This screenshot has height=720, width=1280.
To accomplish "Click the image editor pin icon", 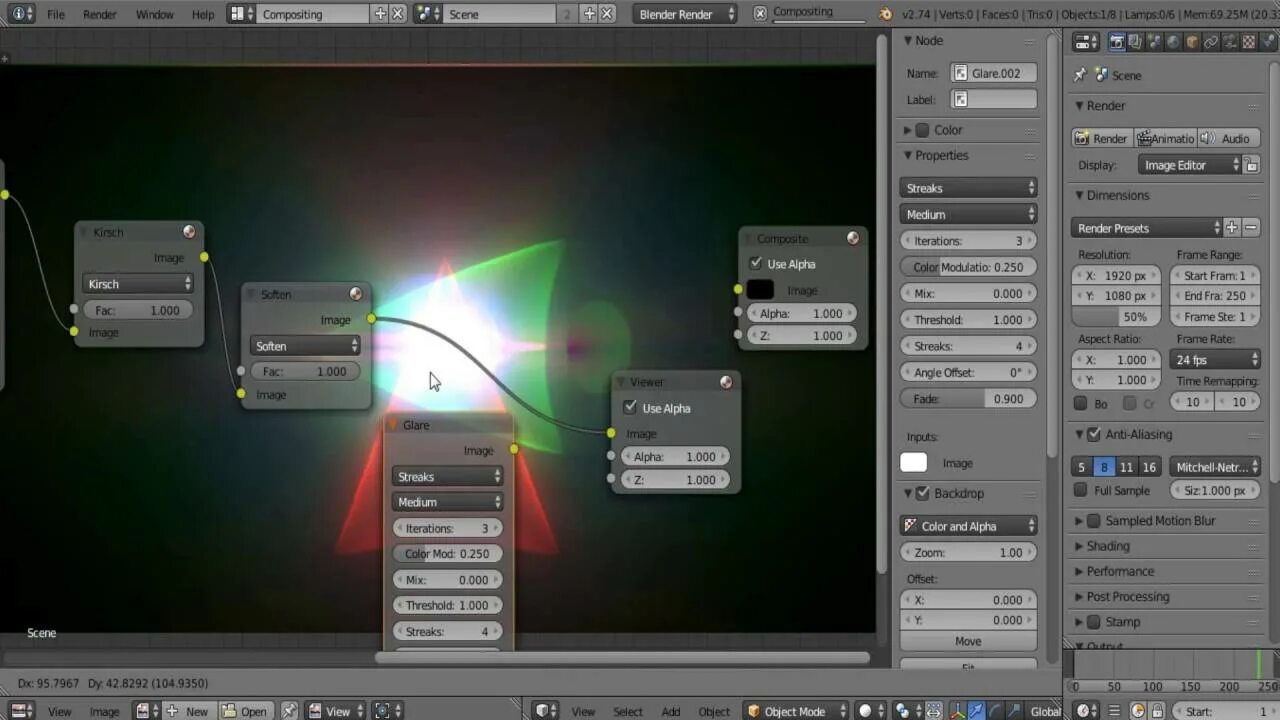I will point(289,711).
